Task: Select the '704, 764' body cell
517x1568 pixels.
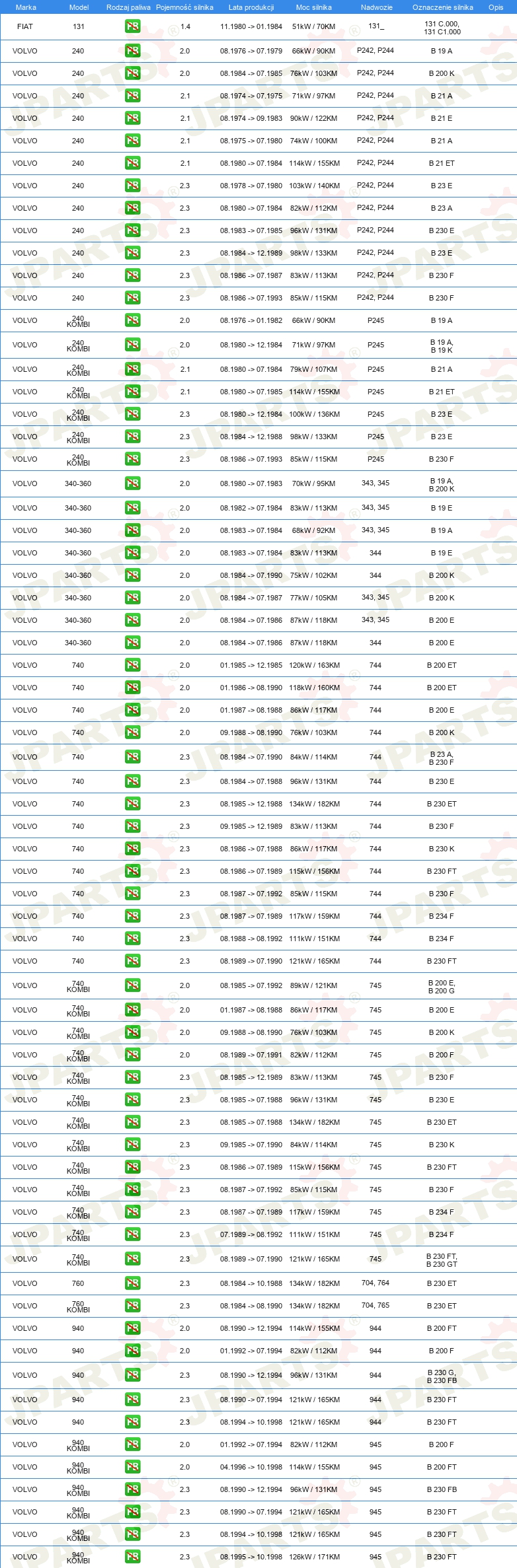Action: coord(376,1283)
